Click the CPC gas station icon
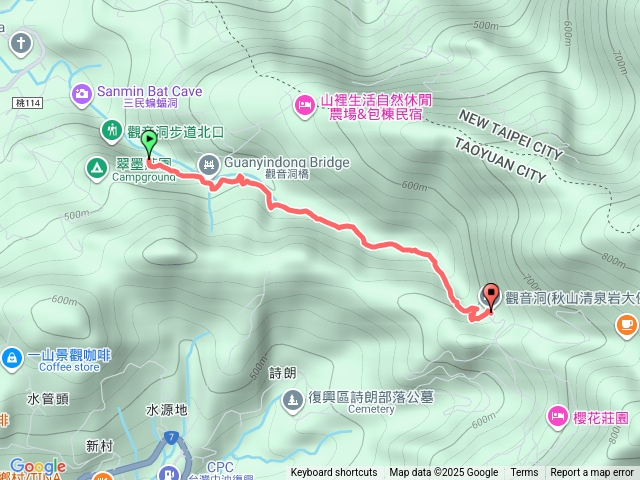Viewport: 640px width, 480px height. coord(169,473)
